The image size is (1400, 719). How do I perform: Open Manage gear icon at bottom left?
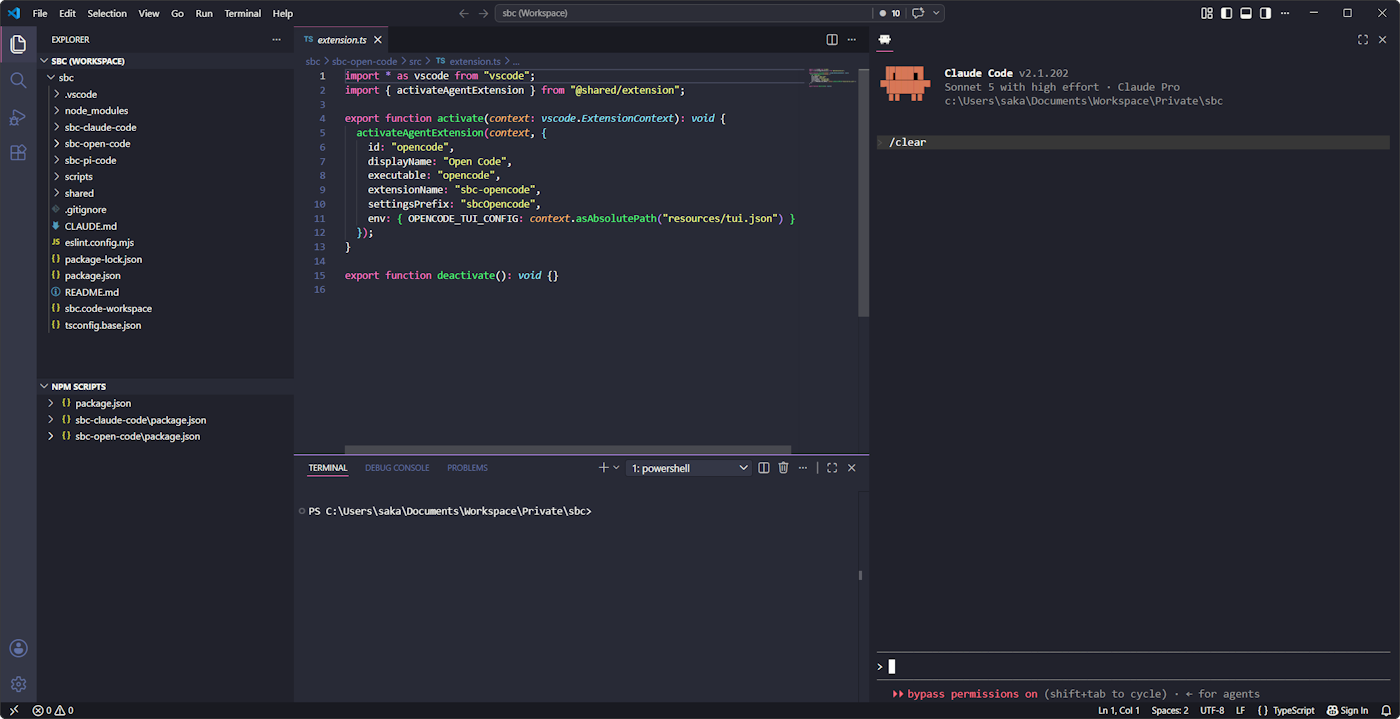[18, 685]
